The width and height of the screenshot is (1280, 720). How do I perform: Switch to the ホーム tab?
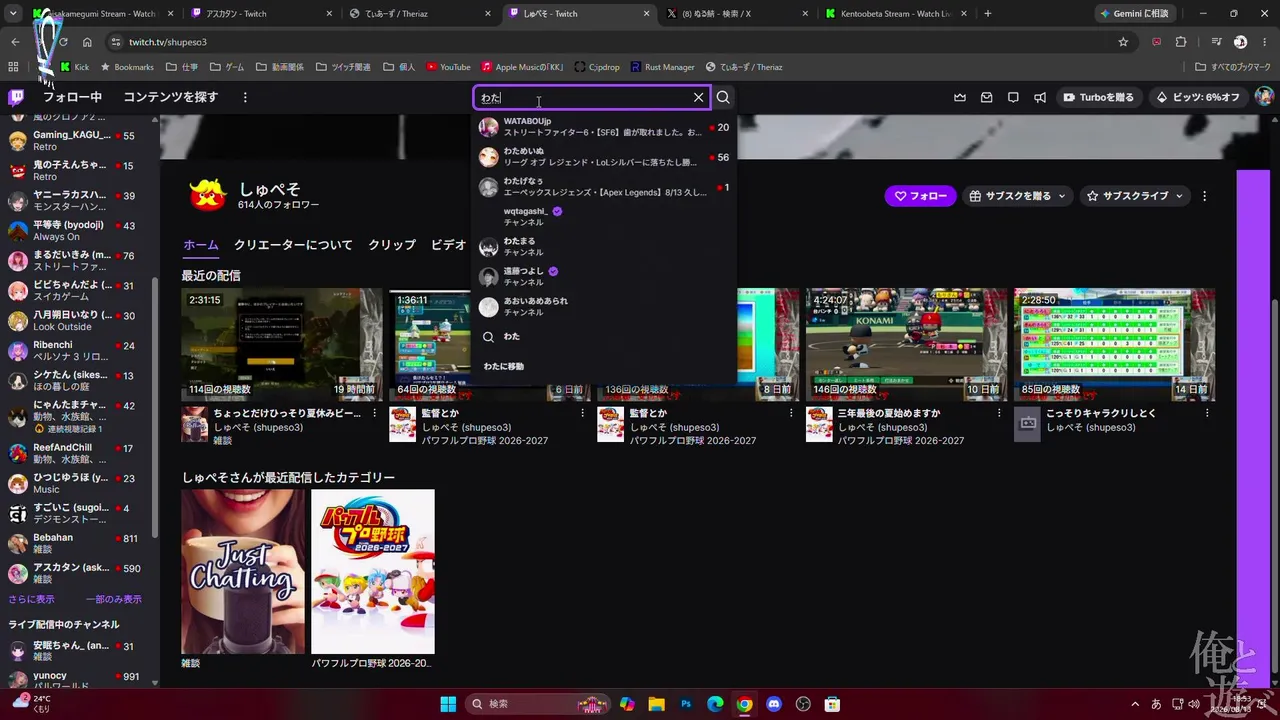pos(201,245)
